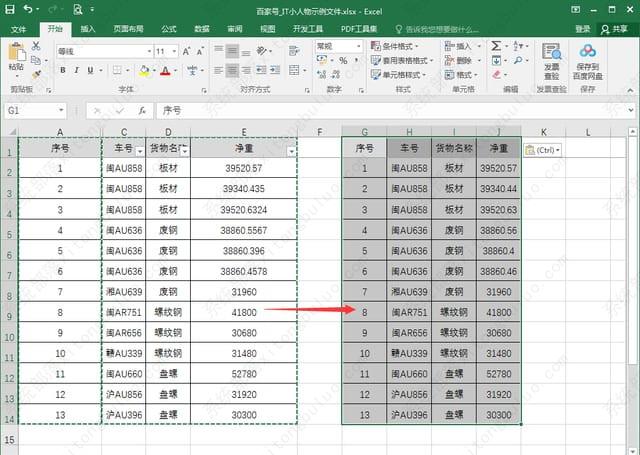Increase font size with larger A icon
The image size is (640, 455).
186,51
